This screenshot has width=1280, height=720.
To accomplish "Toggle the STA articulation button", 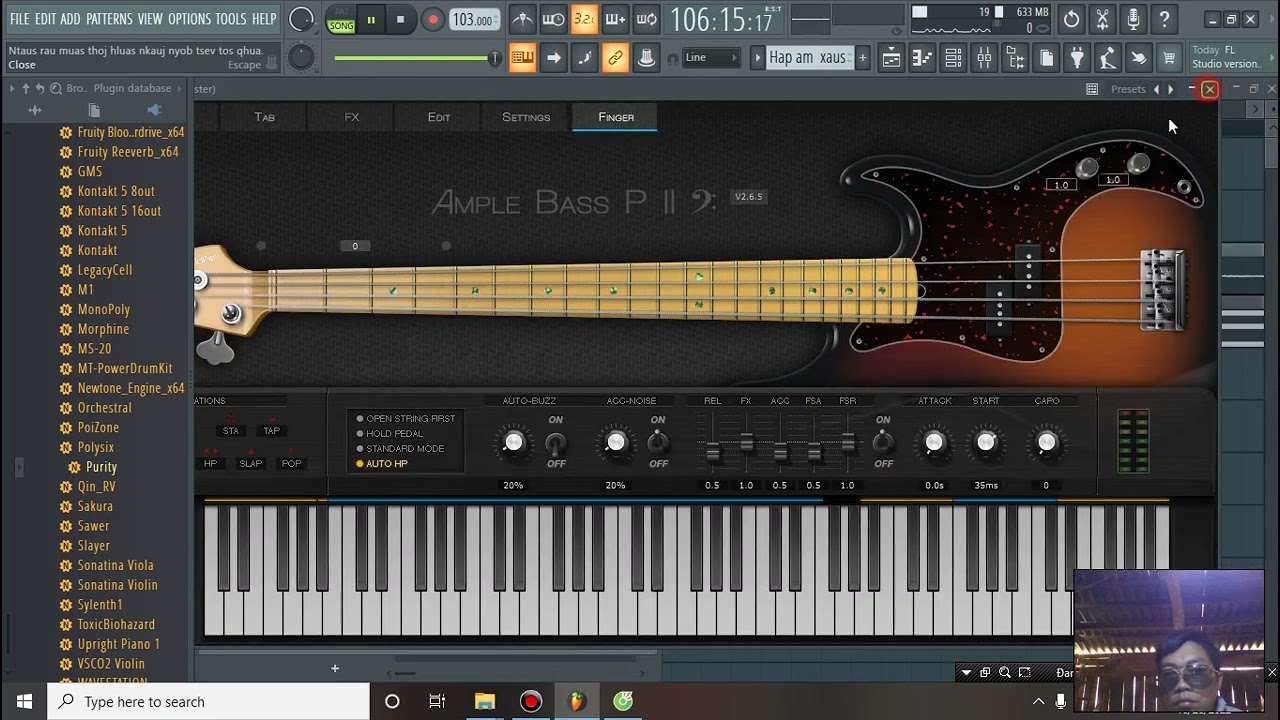I will click(231, 431).
